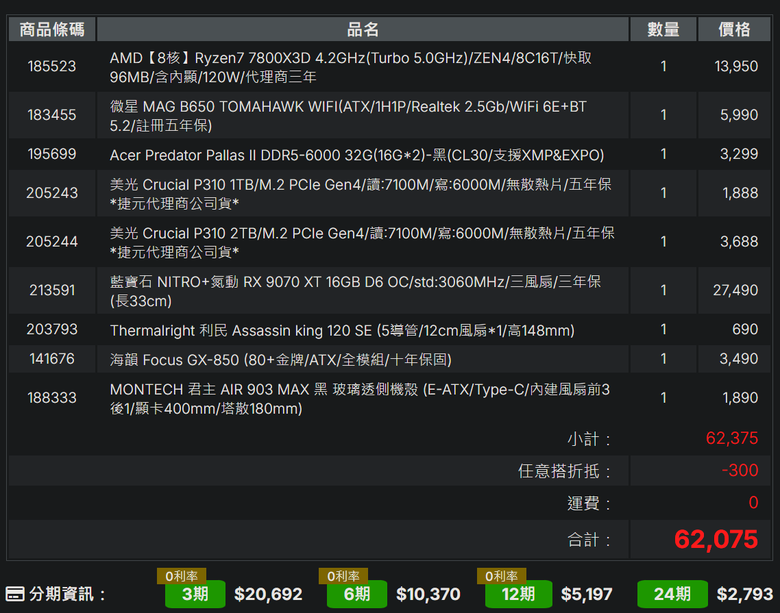
Task: Click the $5,197 installment amount
Action: (586, 594)
